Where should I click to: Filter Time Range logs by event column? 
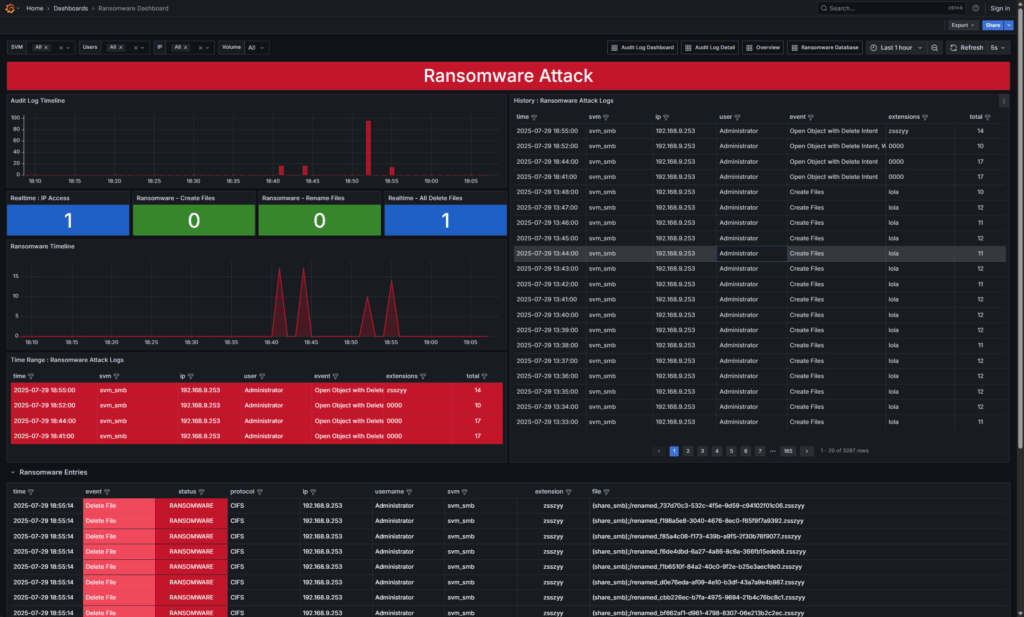(x=335, y=377)
